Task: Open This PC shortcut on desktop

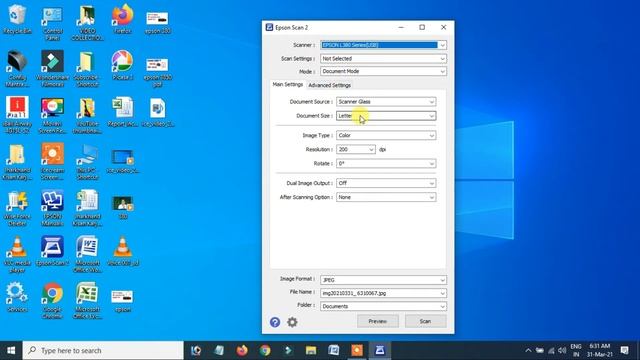Action: [x=87, y=162]
